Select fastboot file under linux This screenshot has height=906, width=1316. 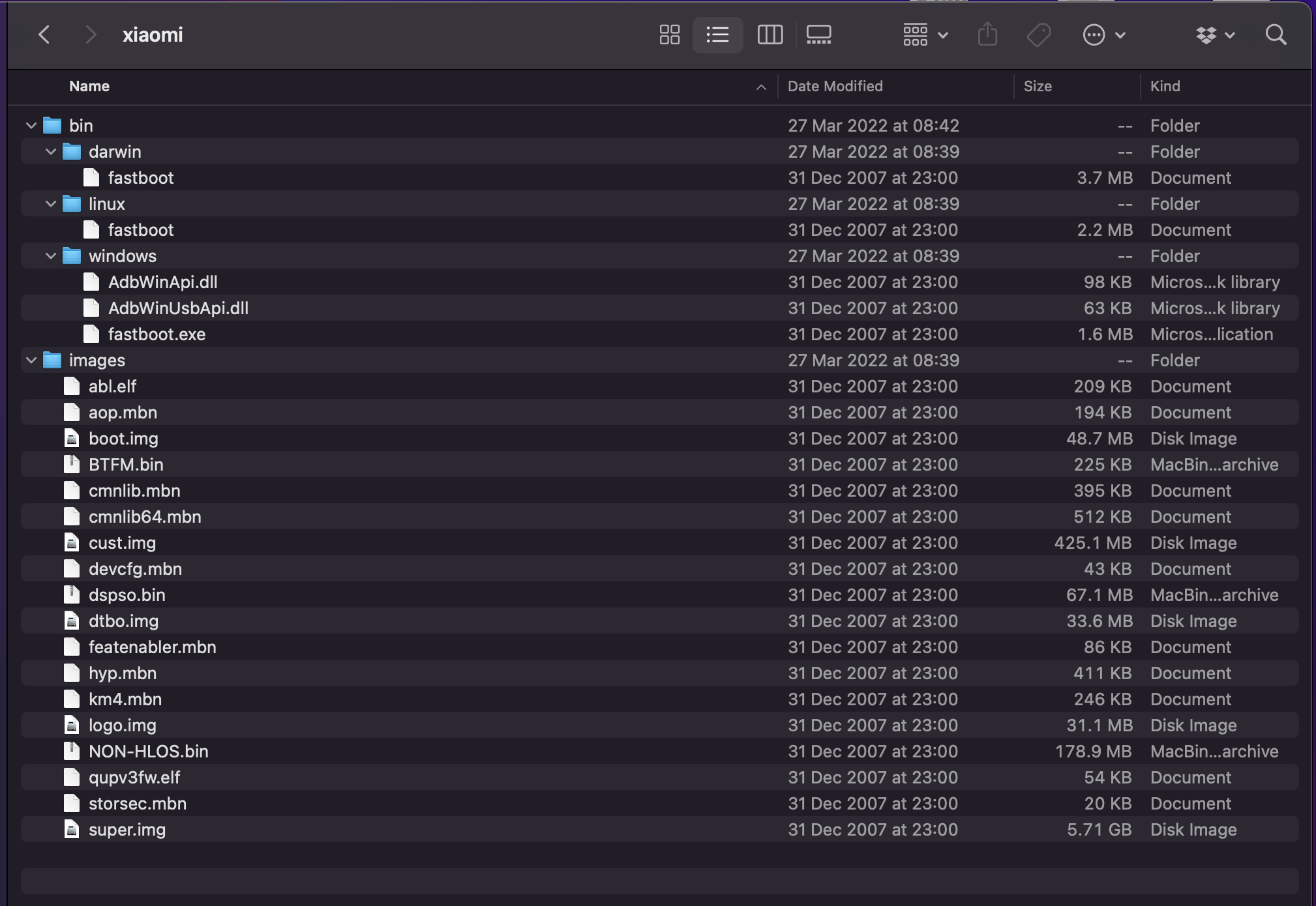tap(659, 229)
